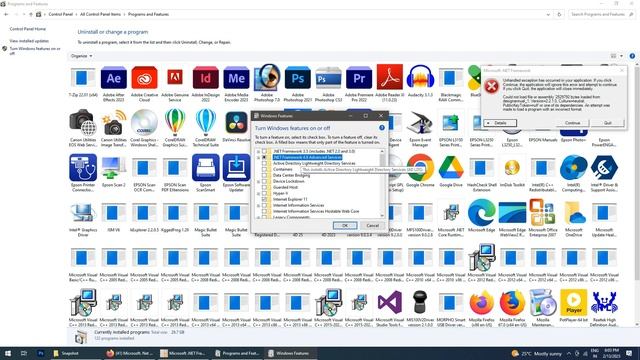Switch to Microsoft .NET Framework taskbar item
The image size is (640, 360).
point(183,353)
